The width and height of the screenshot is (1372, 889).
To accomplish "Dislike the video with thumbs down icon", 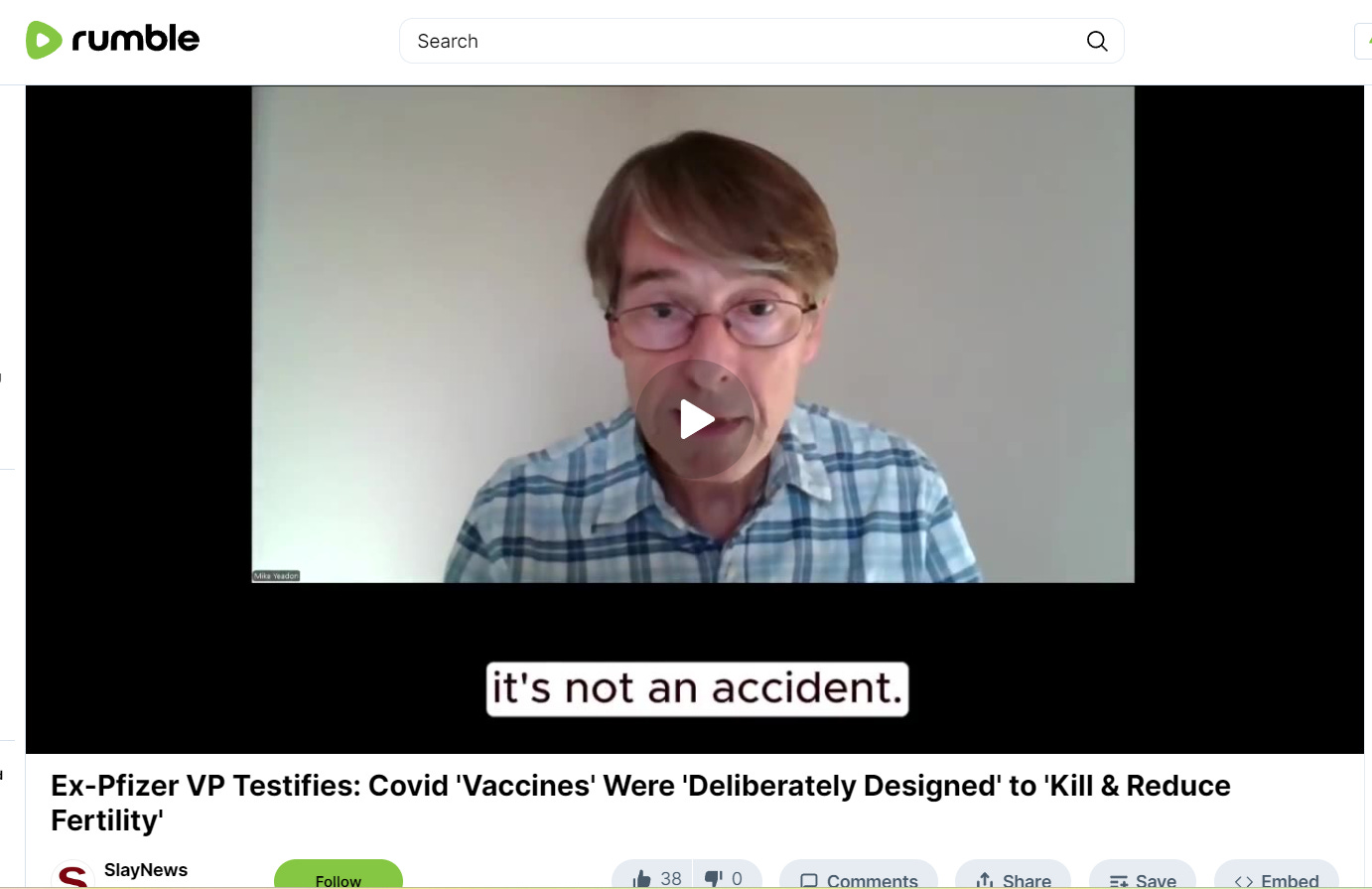I will point(713,879).
